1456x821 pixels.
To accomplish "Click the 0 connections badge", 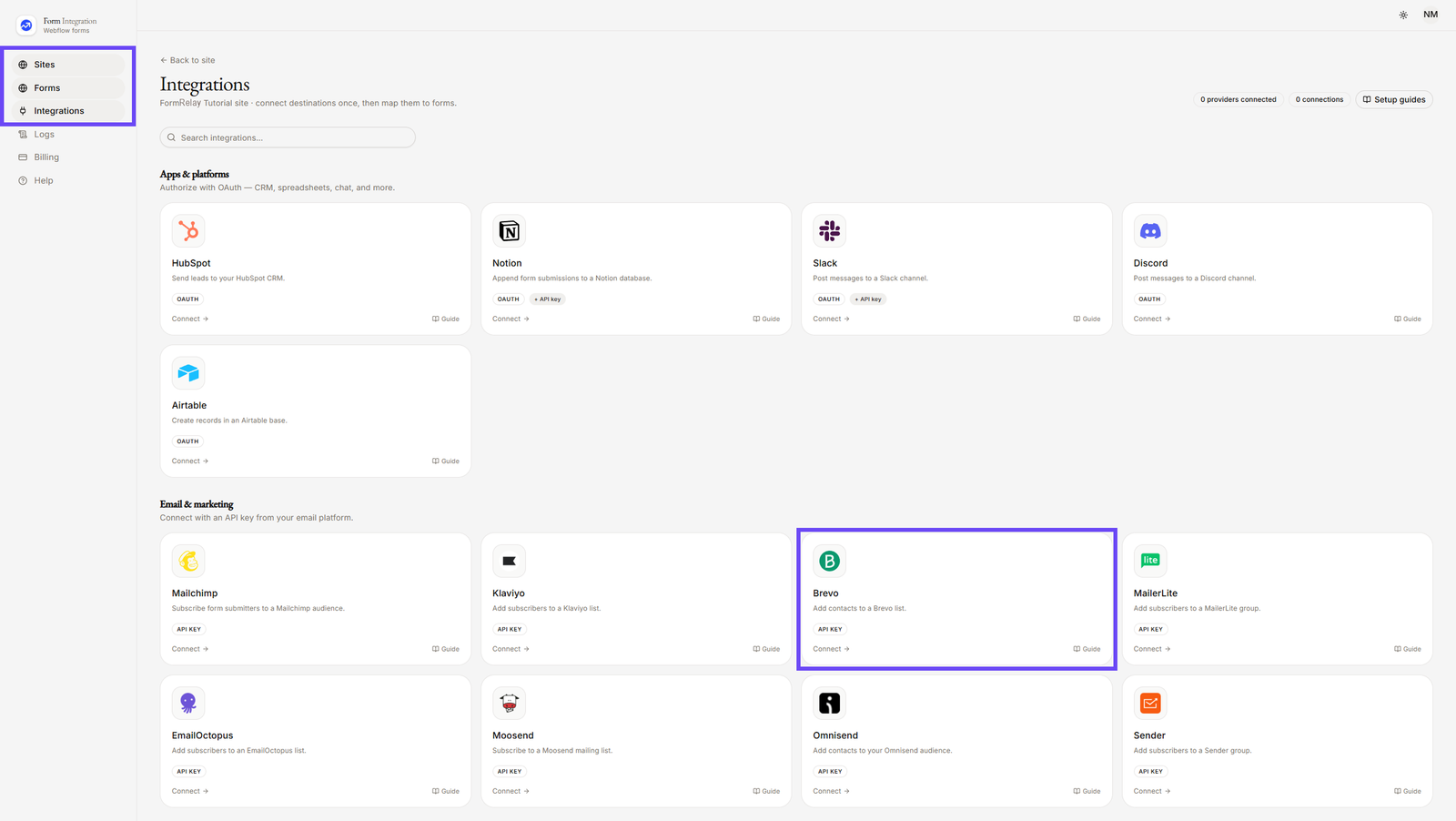I will (x=1319, y=99).
